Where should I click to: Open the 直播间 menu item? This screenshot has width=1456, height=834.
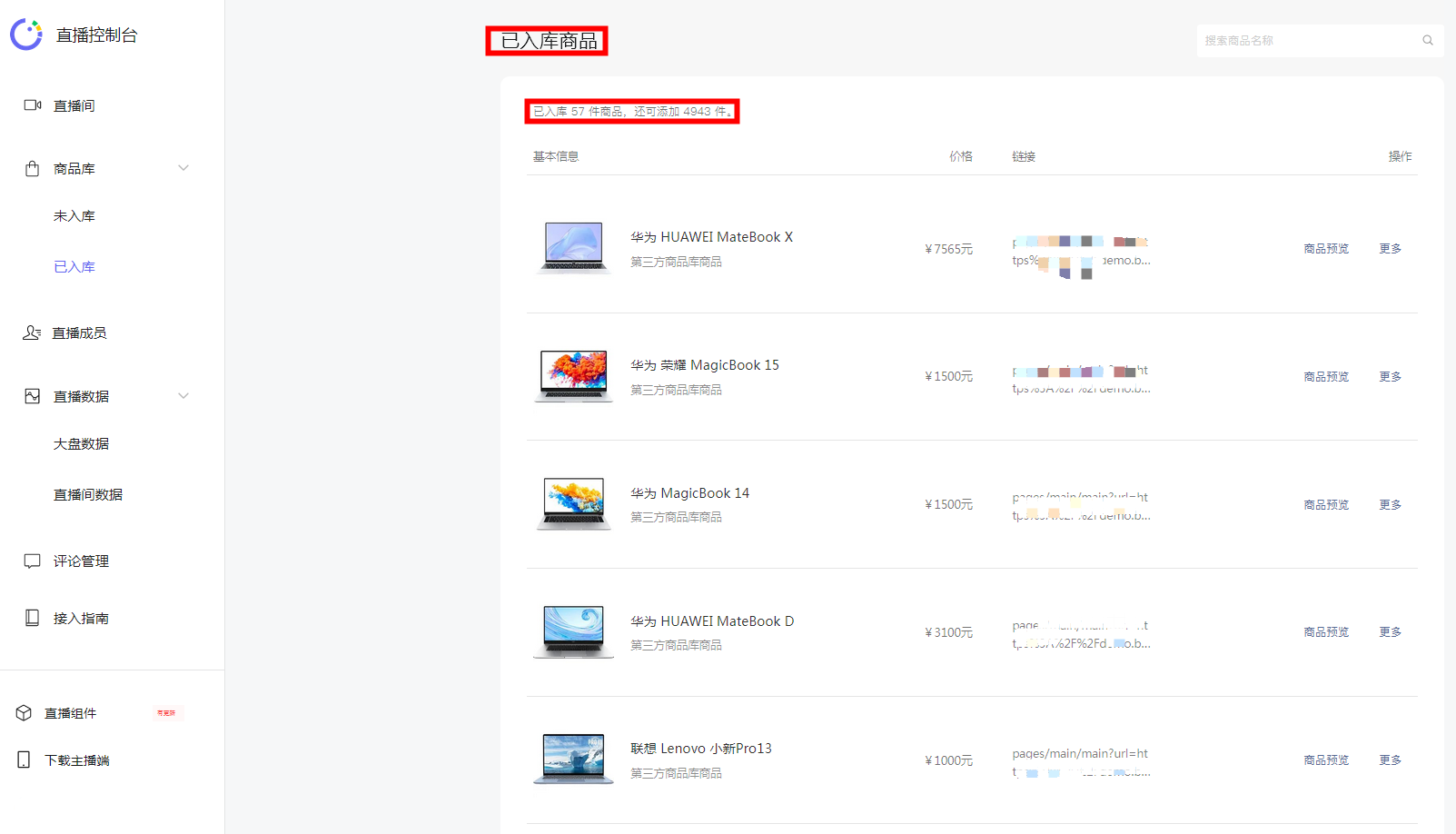(x=74, y=106)
